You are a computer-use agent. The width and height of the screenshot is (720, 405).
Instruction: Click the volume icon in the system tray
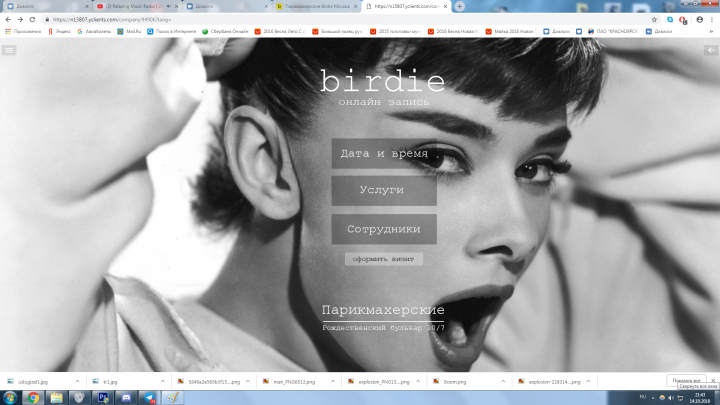coord(671,398)
